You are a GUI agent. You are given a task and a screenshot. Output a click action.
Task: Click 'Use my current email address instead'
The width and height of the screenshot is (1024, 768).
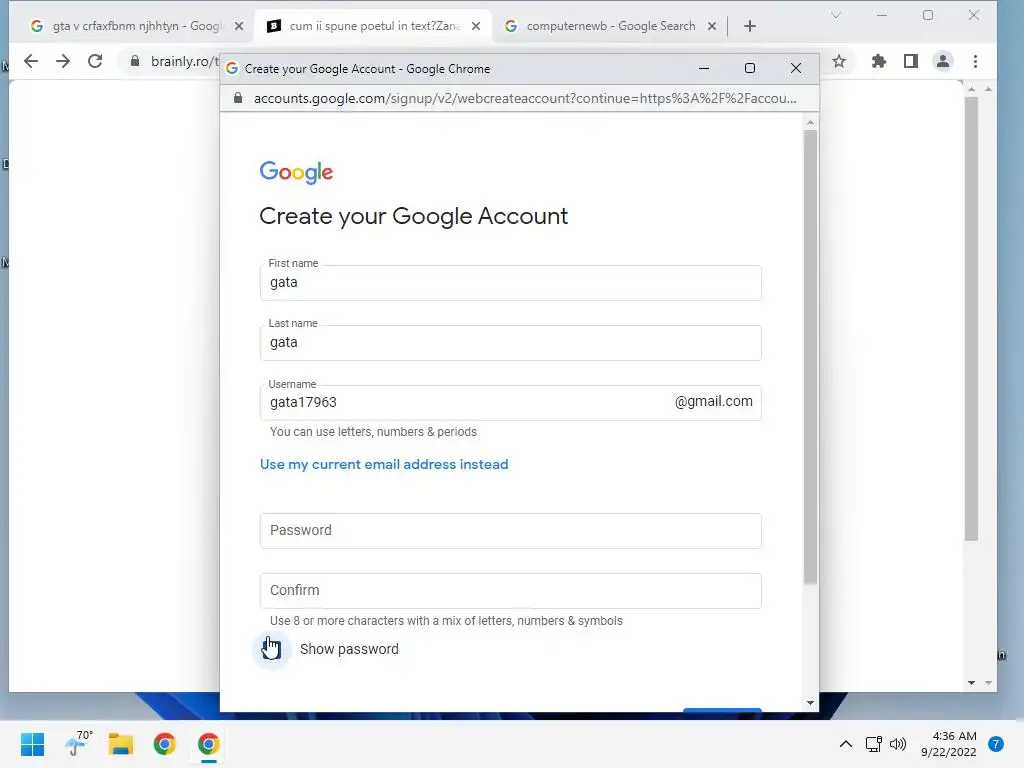[x=384, y=464]
